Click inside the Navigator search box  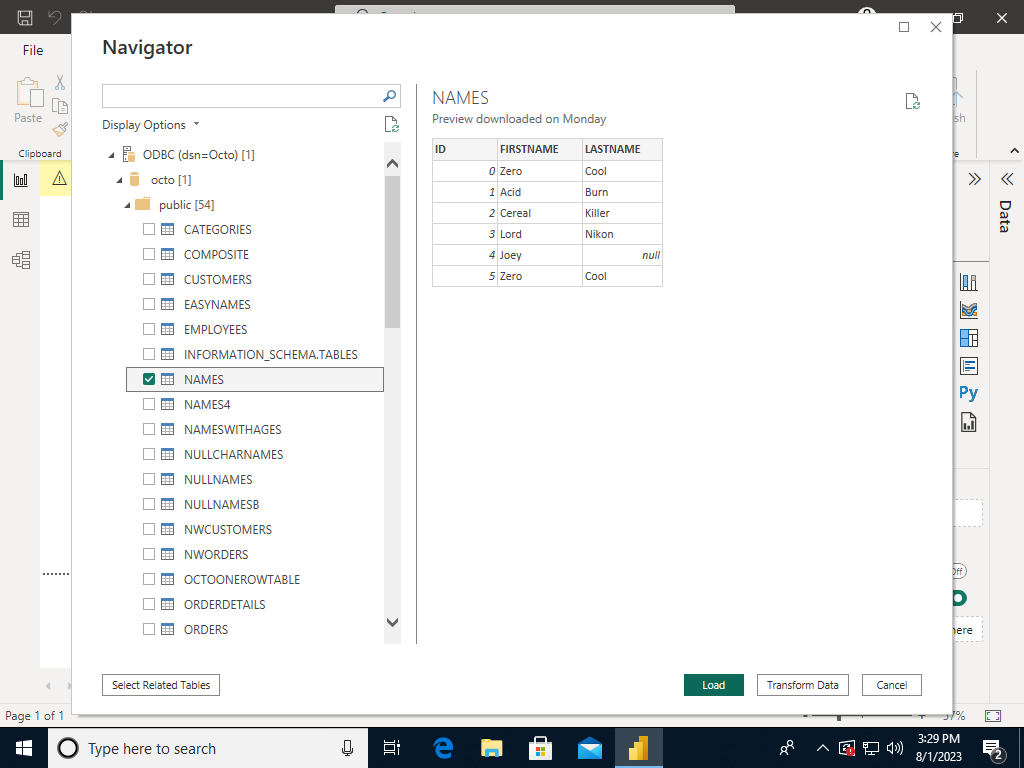coord(240,96)
